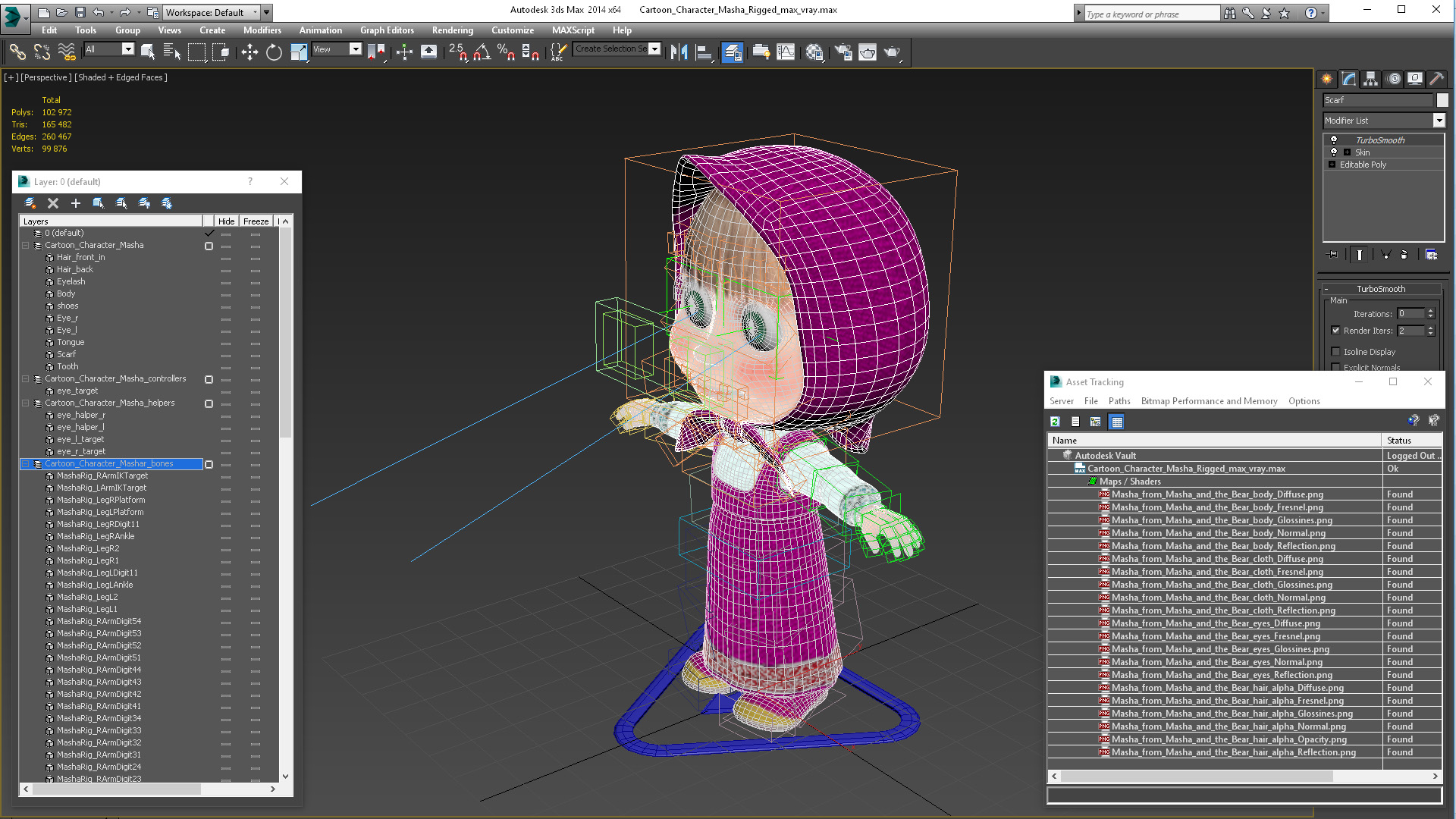Screen dimensions: 1456x819
Task: Click the Bind to Space Warp tool
Action: 67,52
